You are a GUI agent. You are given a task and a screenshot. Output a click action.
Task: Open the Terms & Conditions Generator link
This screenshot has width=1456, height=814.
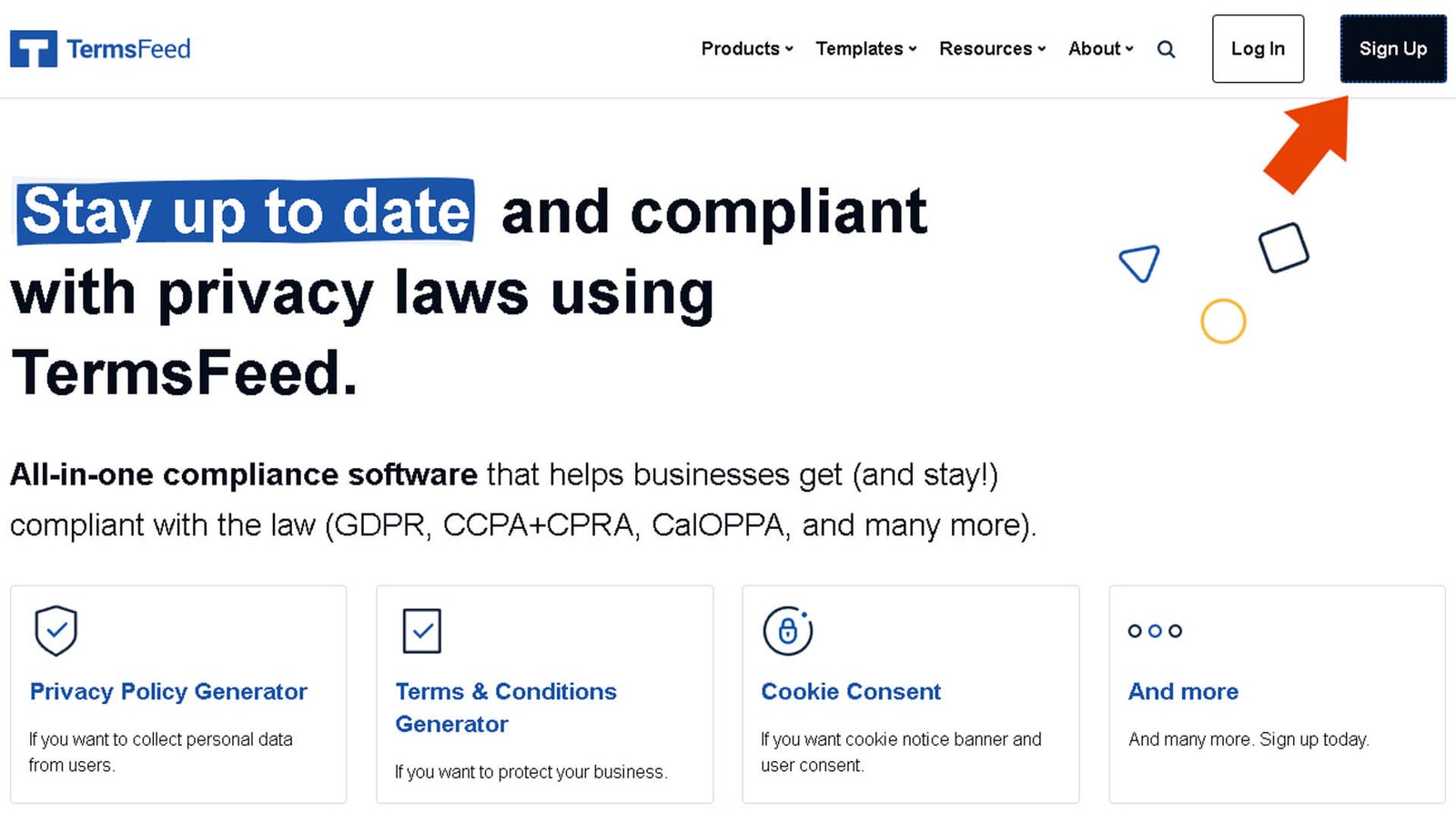506,707
